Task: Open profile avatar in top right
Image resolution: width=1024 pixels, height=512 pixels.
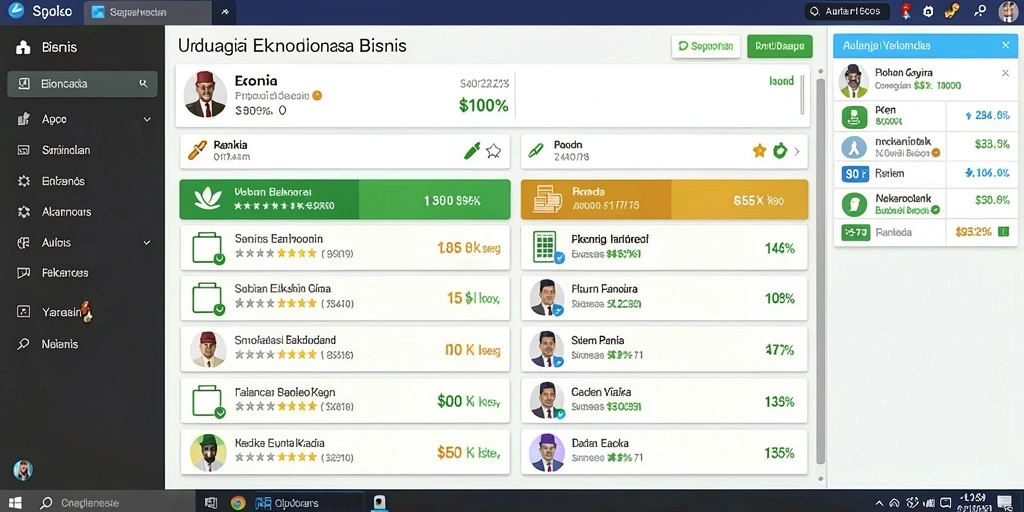Action: tap(1008, 11)
